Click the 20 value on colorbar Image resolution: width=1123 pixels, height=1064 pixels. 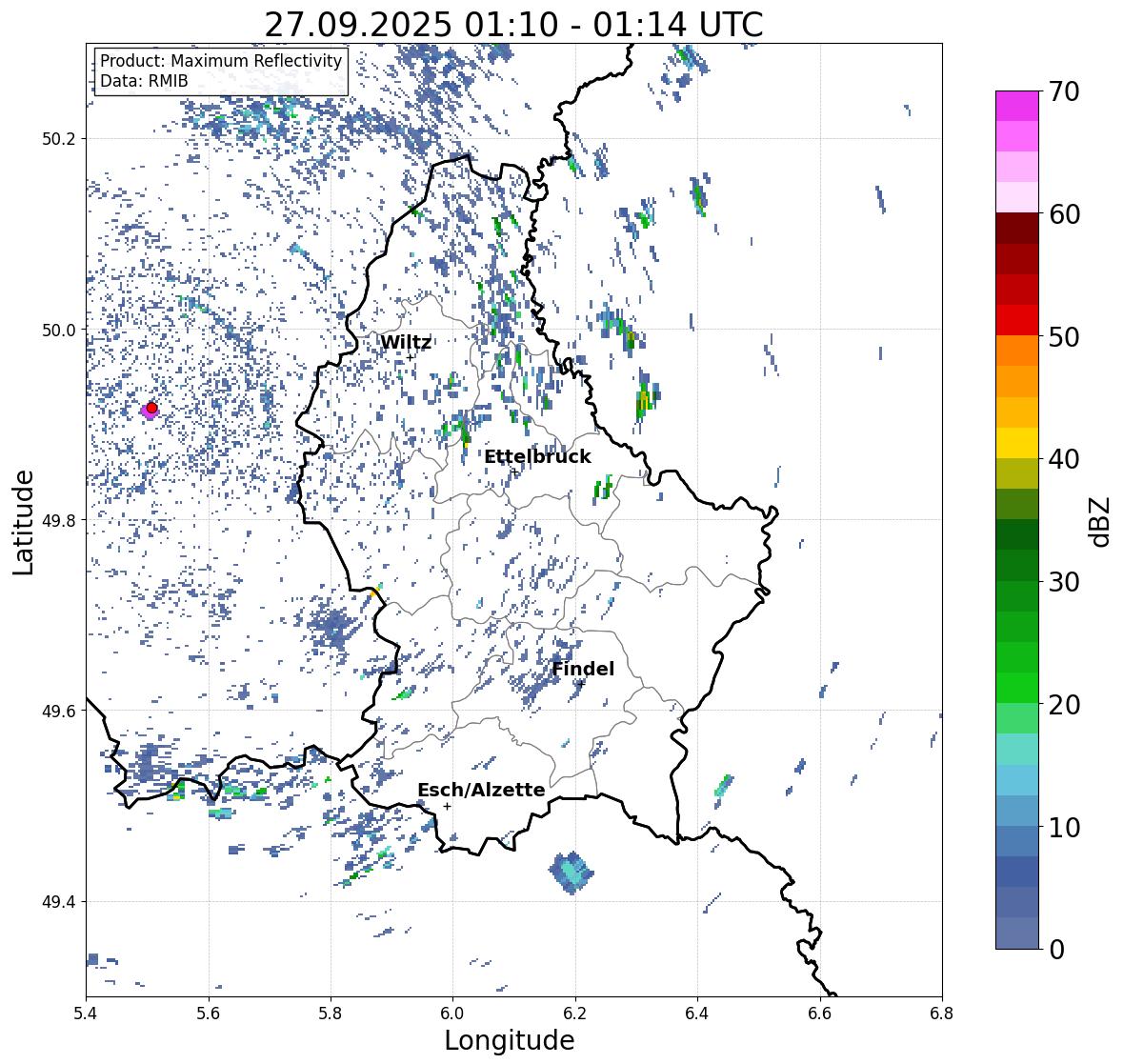pos(1064,705)
